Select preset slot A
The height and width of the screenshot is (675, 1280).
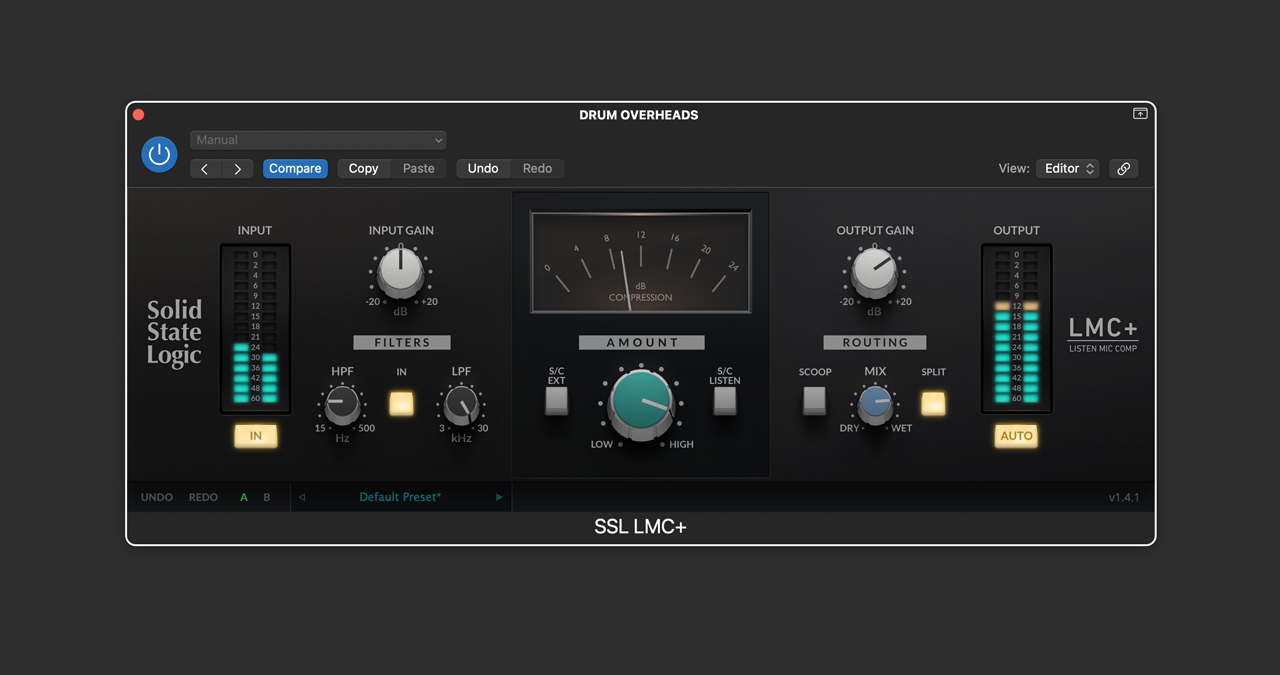click(244, 497)
